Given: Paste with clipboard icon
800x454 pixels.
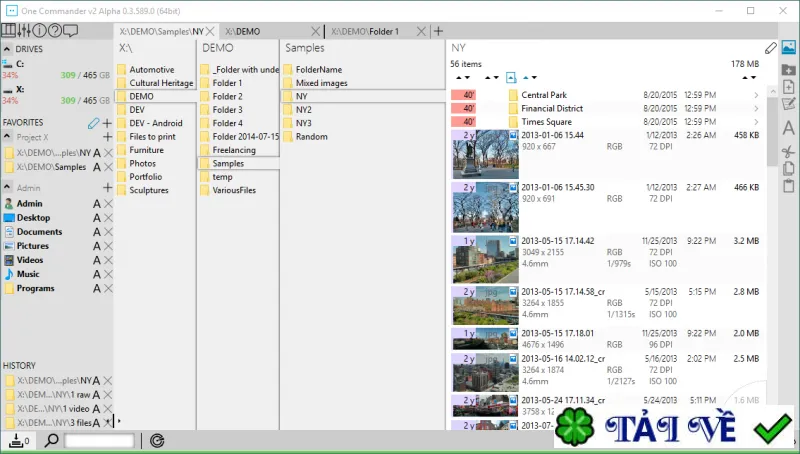Looking at the screenshot, I should pyautogui.click(x=788, y=186).
